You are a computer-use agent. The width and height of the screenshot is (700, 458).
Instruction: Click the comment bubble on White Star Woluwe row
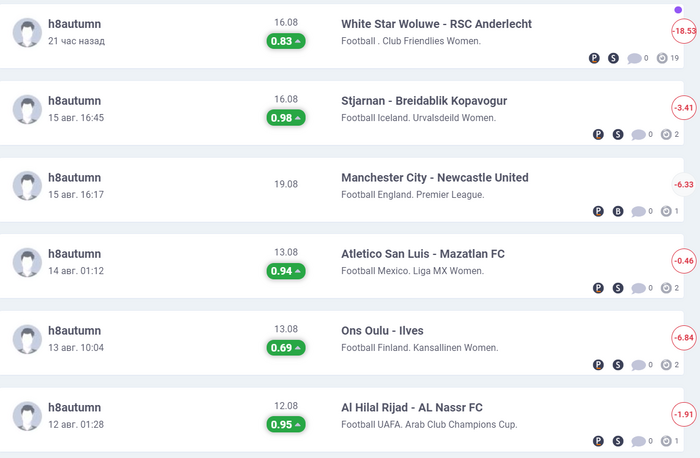(634, 58)
